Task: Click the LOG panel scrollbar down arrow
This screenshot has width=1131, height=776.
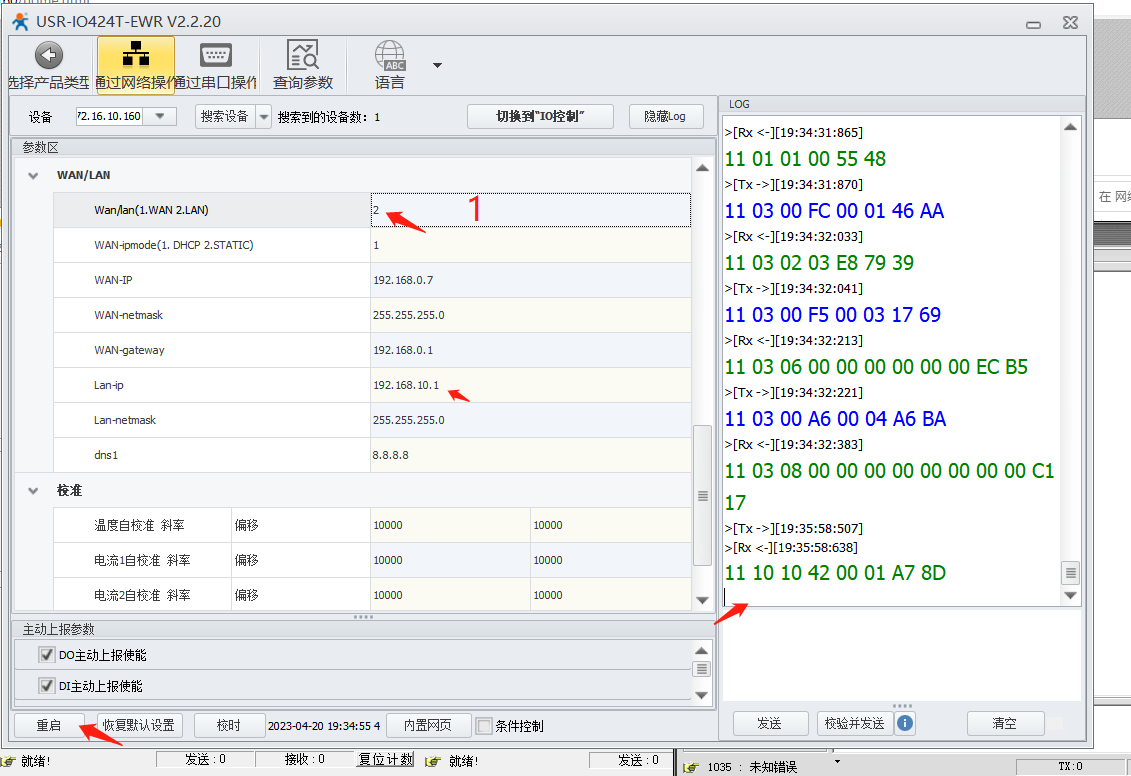Action: (1070, 595)
